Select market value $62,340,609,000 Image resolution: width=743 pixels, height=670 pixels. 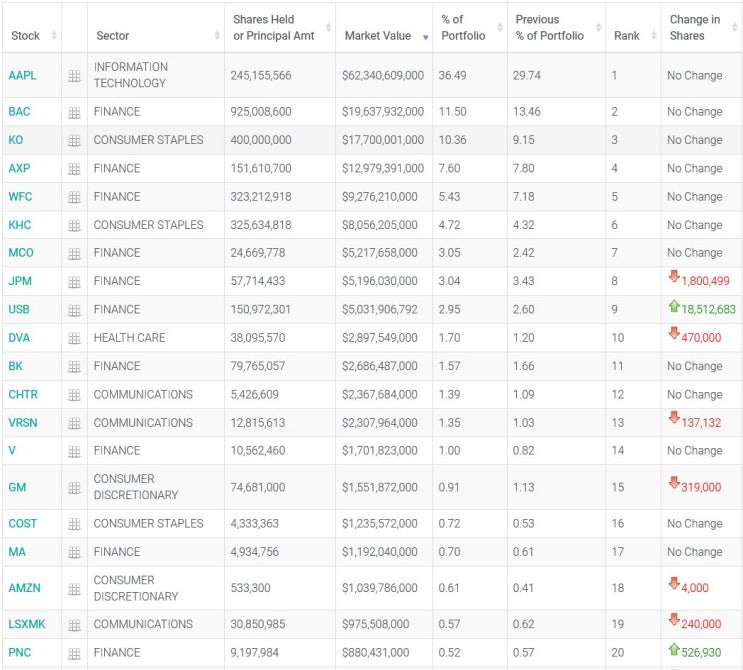coord(383,75)
